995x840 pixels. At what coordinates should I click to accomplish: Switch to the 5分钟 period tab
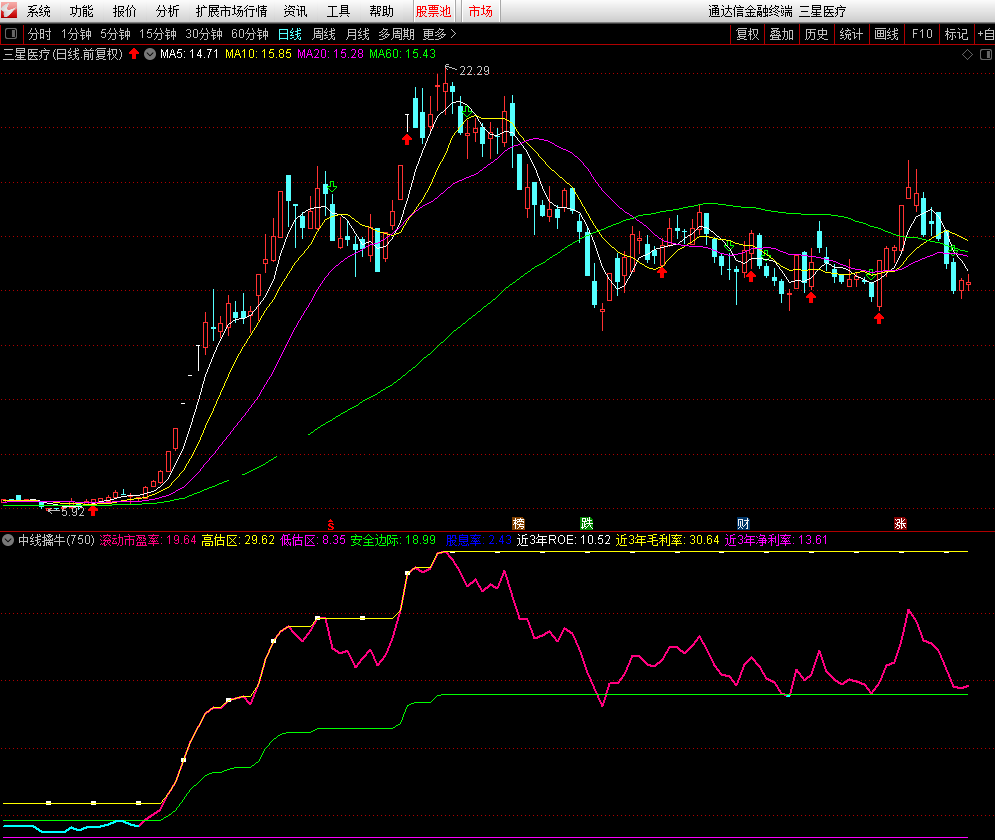tap(115, 34)
